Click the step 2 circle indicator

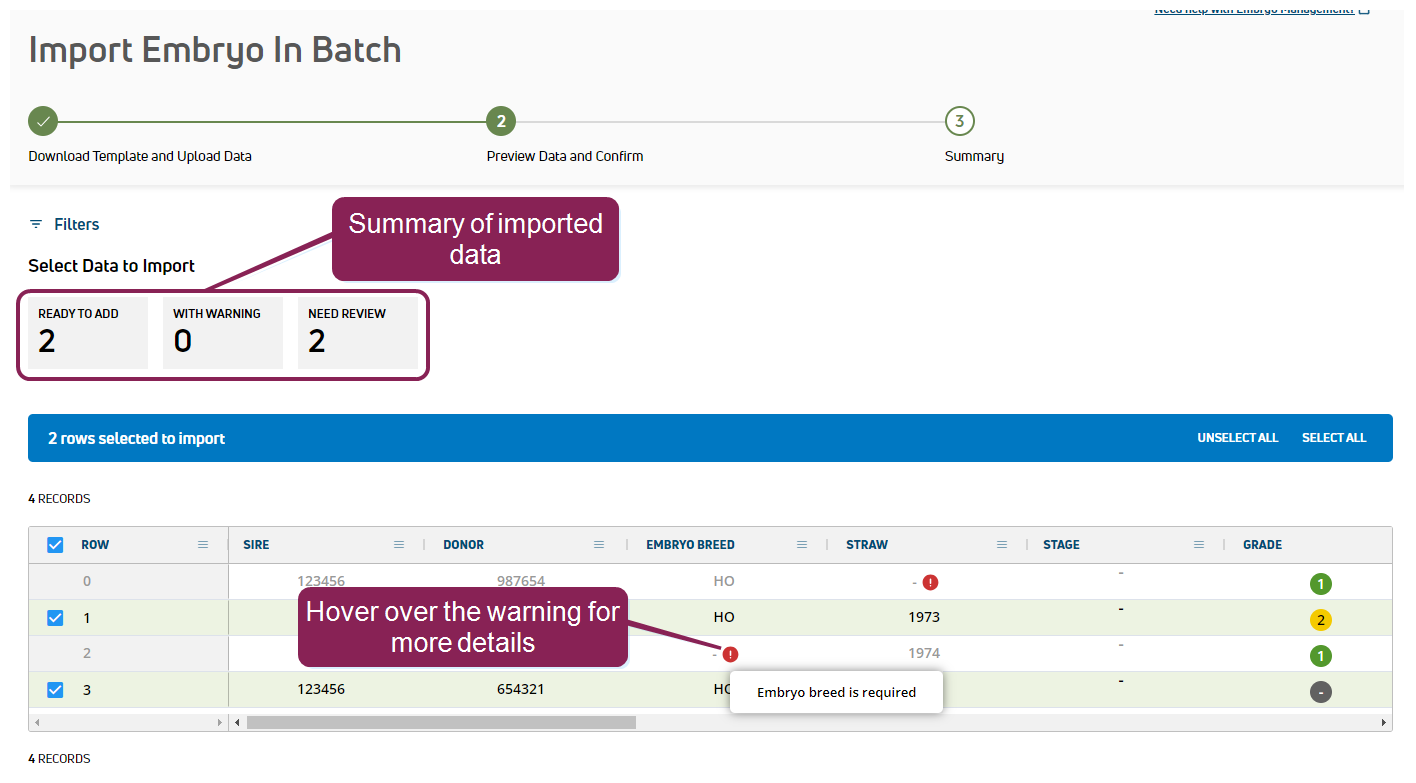pyautogui.click(x=501, y=122)
